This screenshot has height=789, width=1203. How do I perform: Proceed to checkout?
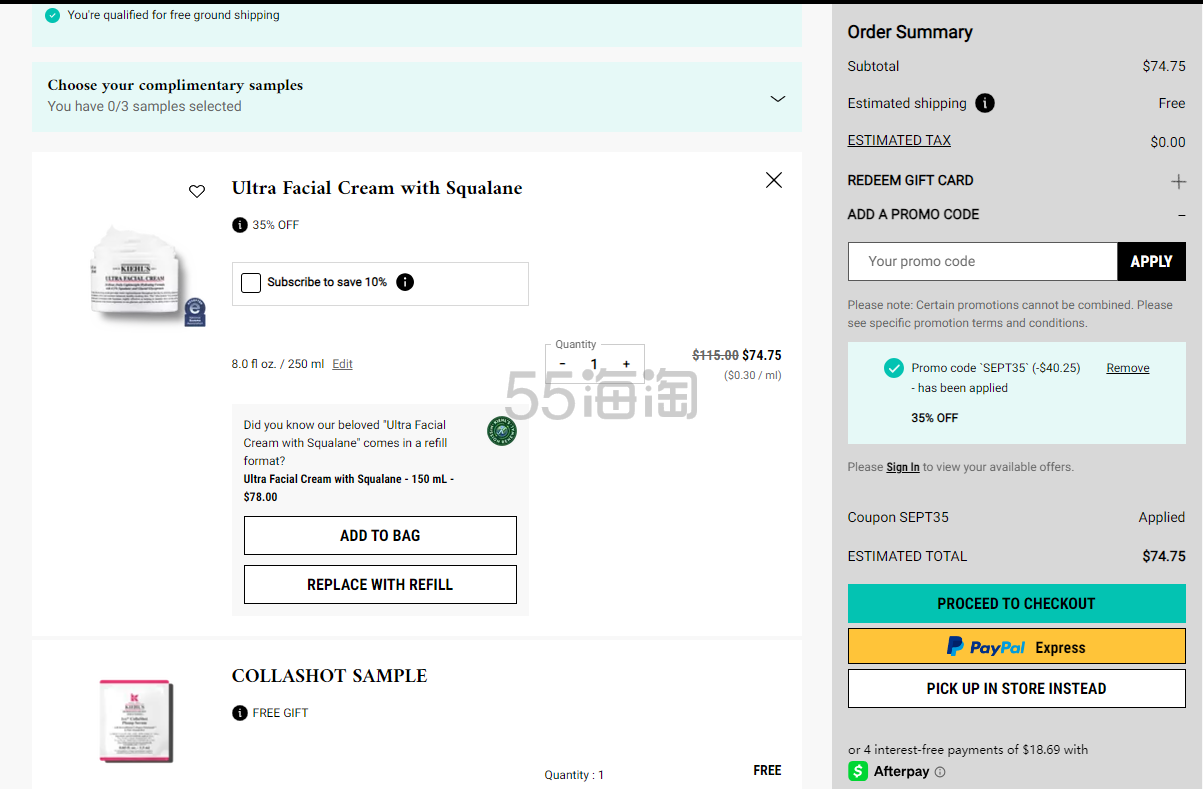pos(1017,604)
